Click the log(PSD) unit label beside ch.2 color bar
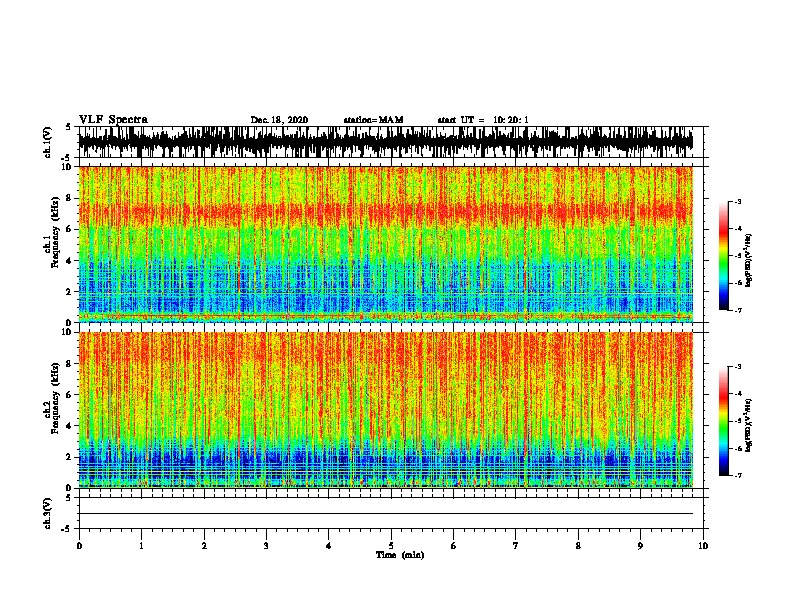 pyautogui.click(x=749, y=425)
